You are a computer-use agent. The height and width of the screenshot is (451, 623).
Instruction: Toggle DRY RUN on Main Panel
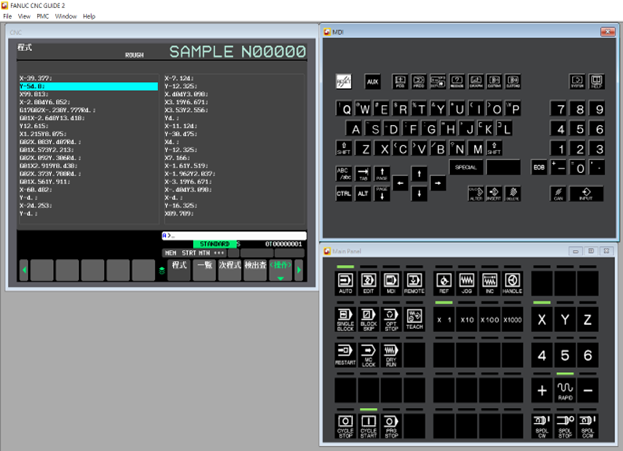tap(391, 355)
